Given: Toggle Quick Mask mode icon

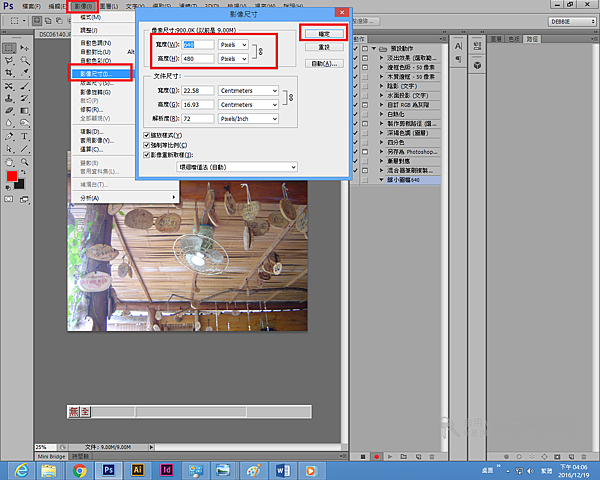Looking at the screenshot, I should point(8,199).
